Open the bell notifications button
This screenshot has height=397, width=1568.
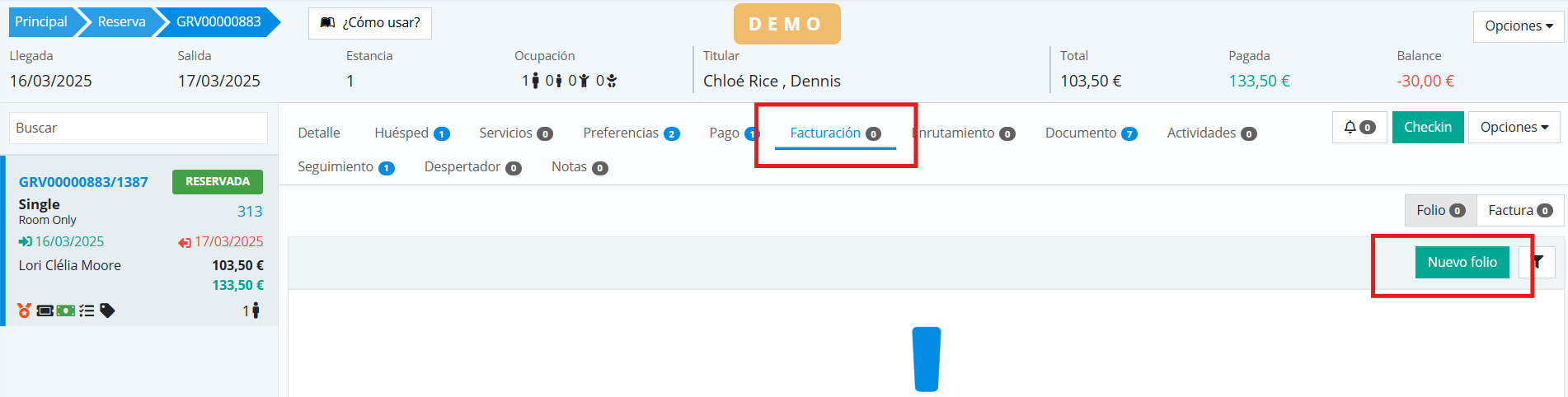pos(1359,127)
